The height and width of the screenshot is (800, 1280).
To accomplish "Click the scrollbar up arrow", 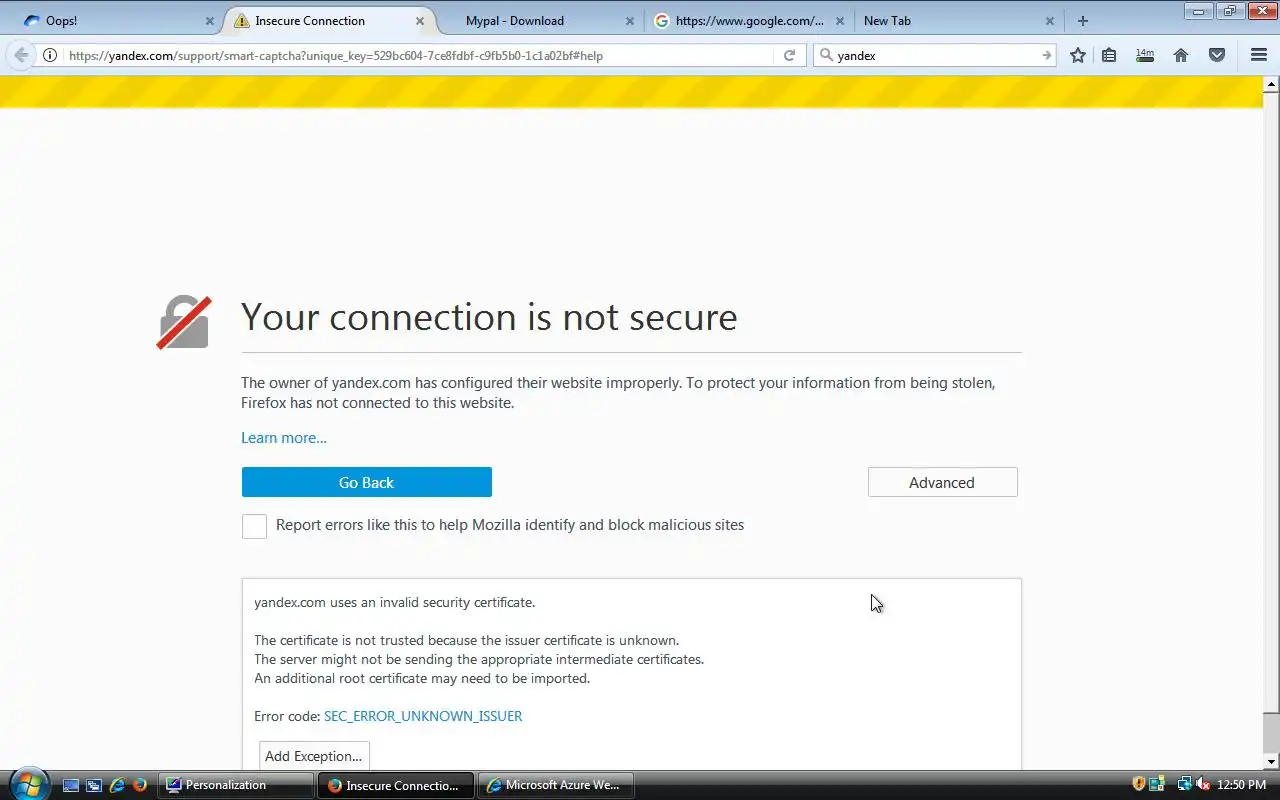I will coord(1271,84).
